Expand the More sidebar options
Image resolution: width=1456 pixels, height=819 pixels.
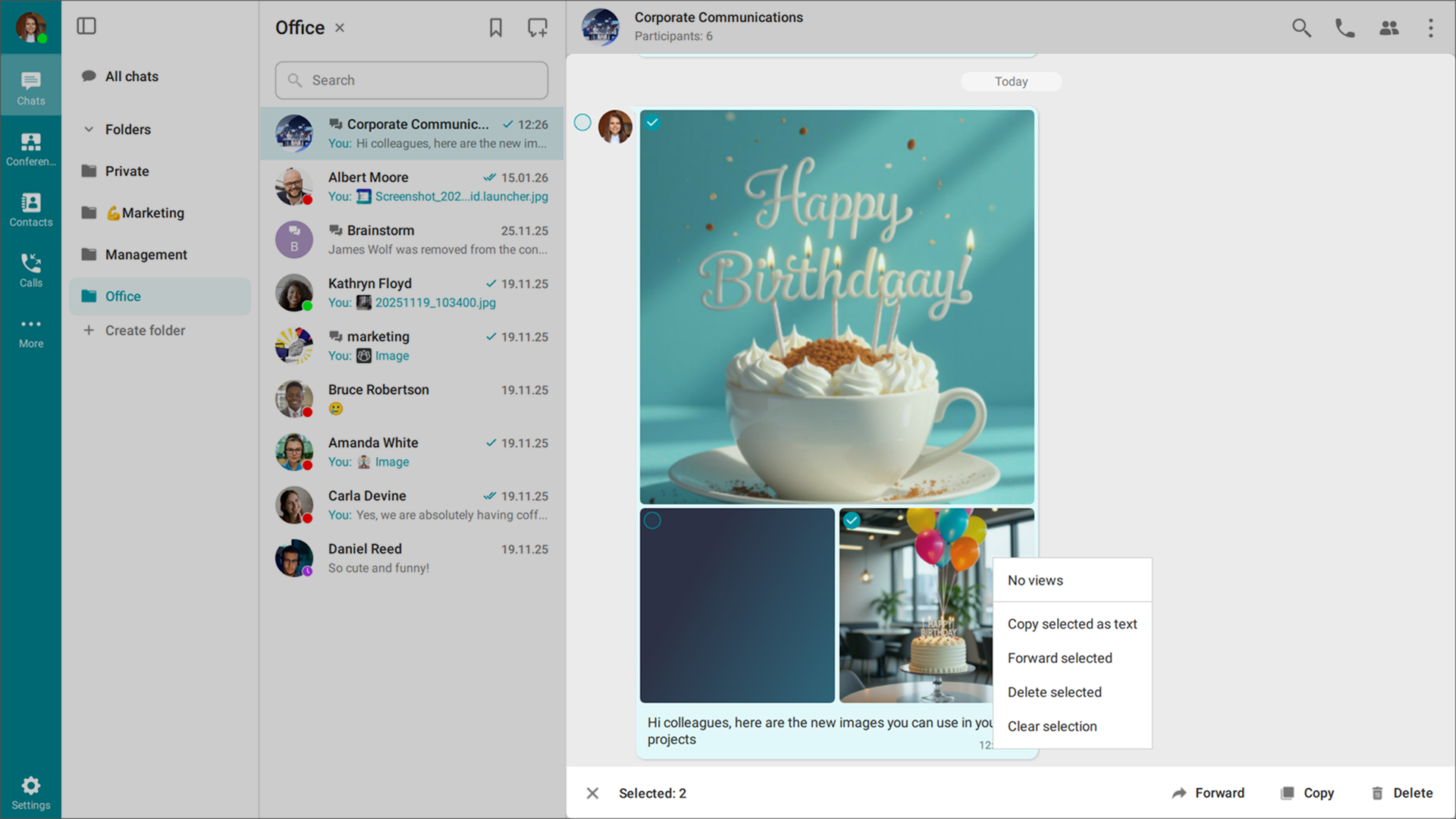tap(30, 331)
